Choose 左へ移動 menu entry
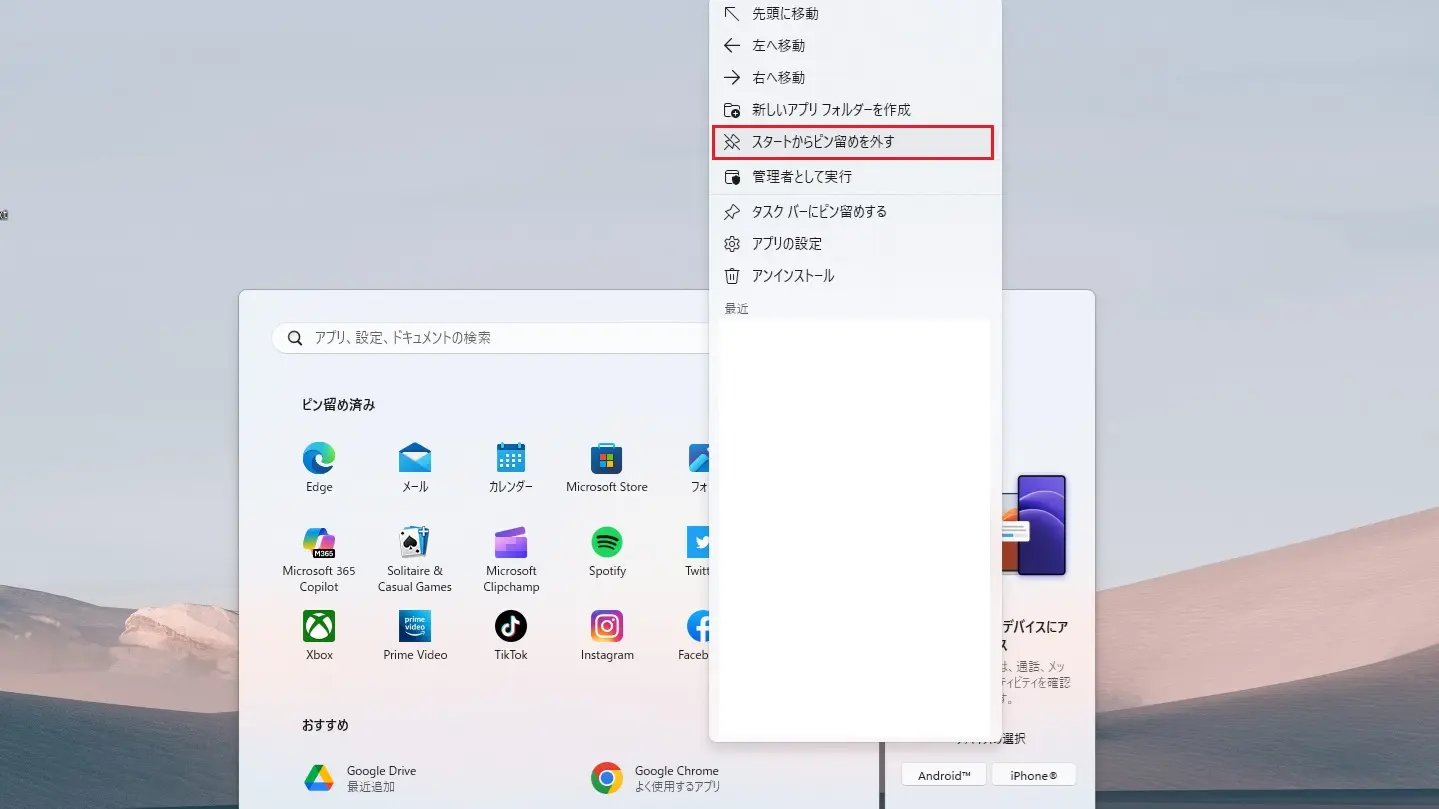The image size is (1439, 809). [x=855, y=46]
